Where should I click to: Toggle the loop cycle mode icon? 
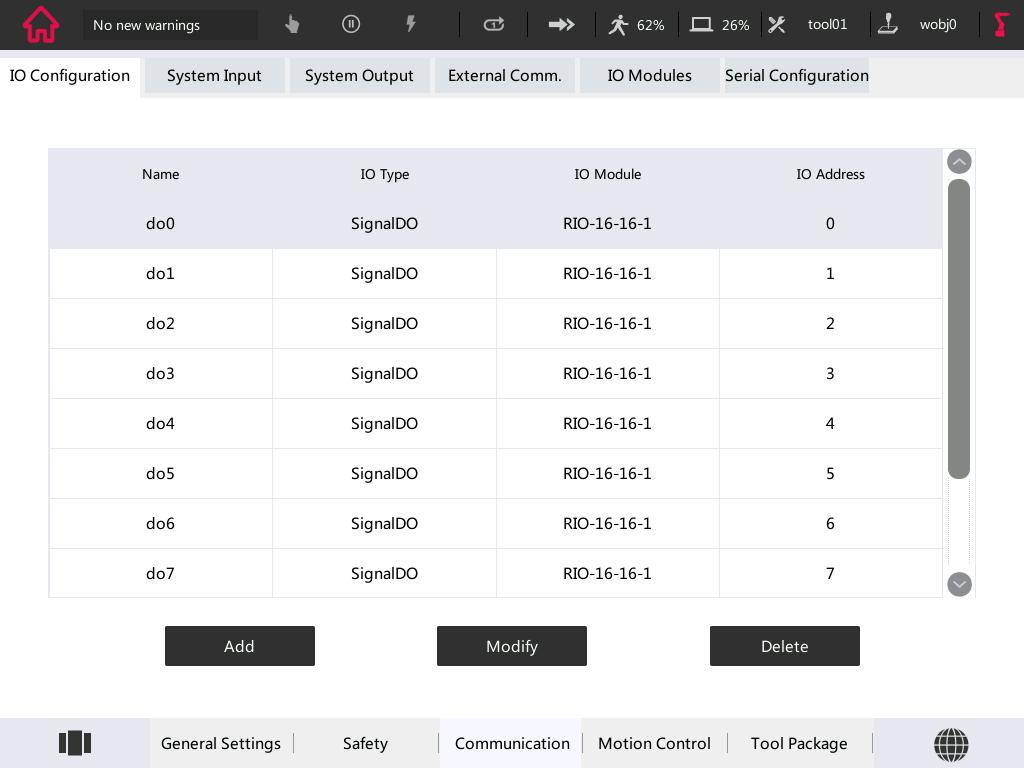(494, 24)
